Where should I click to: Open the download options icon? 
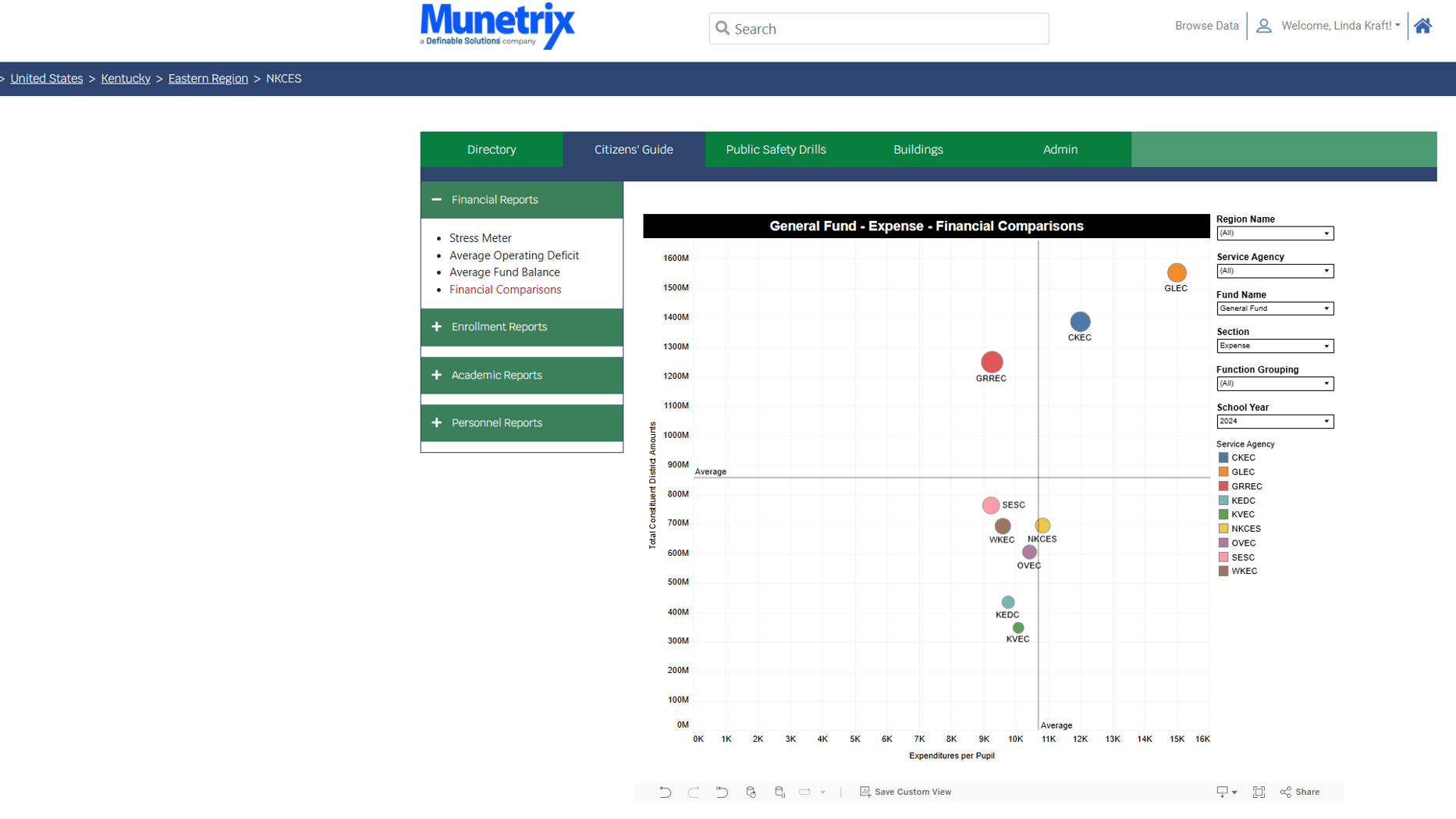(1226, 792)
